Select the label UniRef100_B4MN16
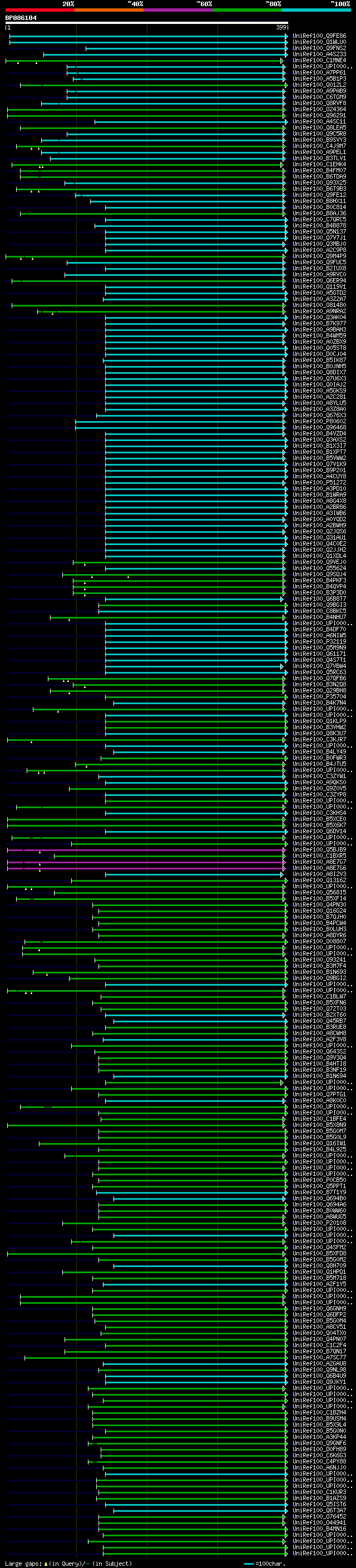Screen dimensions: 356x1568 point(319,1529)
